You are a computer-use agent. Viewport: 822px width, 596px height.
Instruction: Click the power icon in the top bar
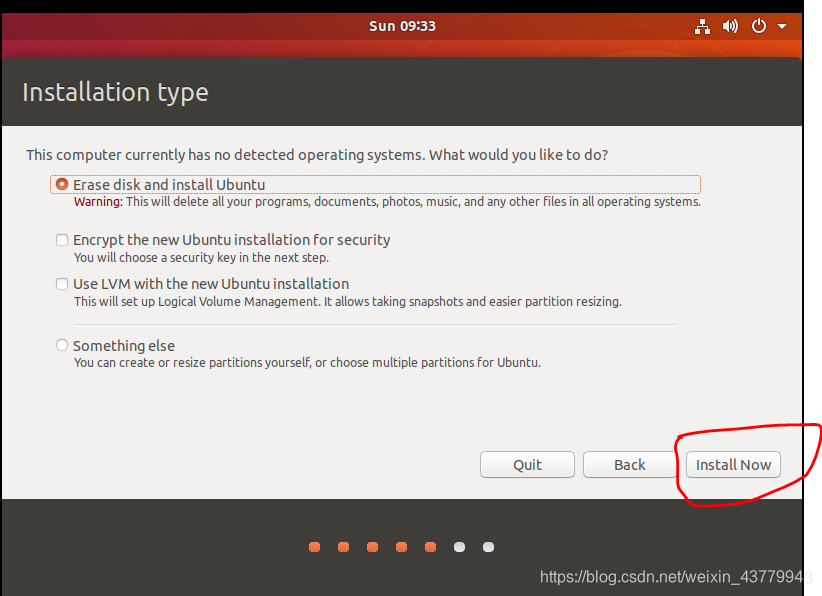[759, 26]
